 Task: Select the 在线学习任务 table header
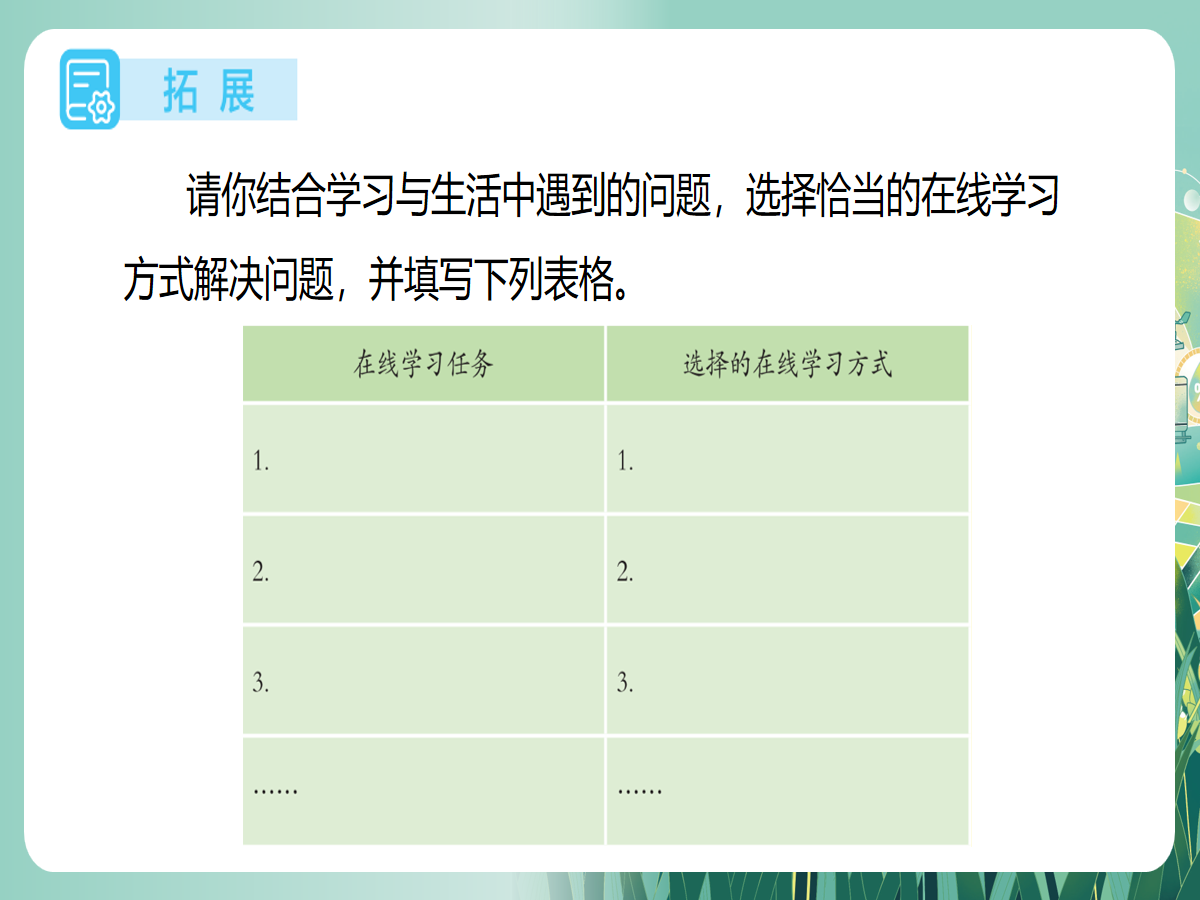pyautogui.click(x=423, y=364)
